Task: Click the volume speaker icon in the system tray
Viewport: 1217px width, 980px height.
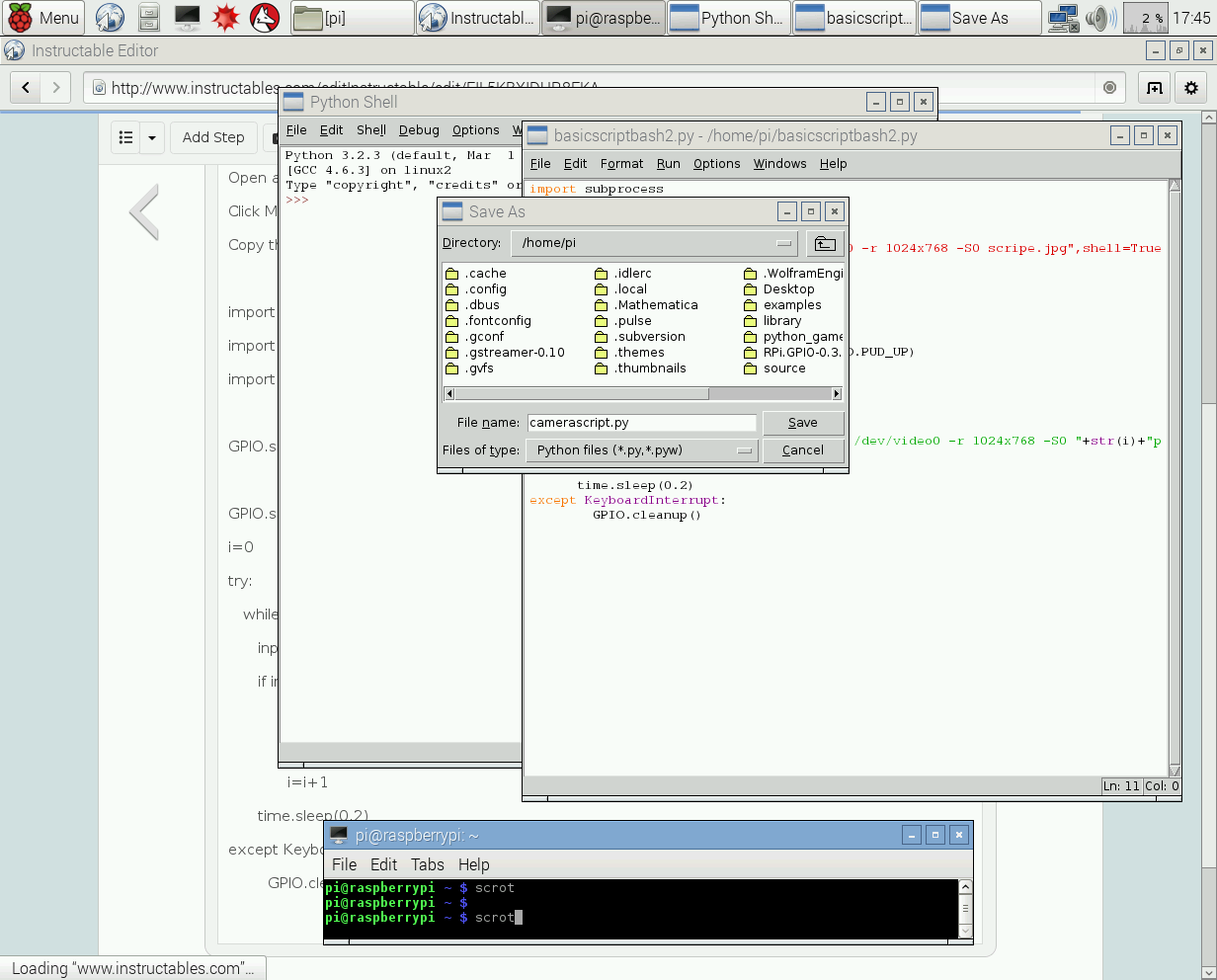Action: point(1099,17)
